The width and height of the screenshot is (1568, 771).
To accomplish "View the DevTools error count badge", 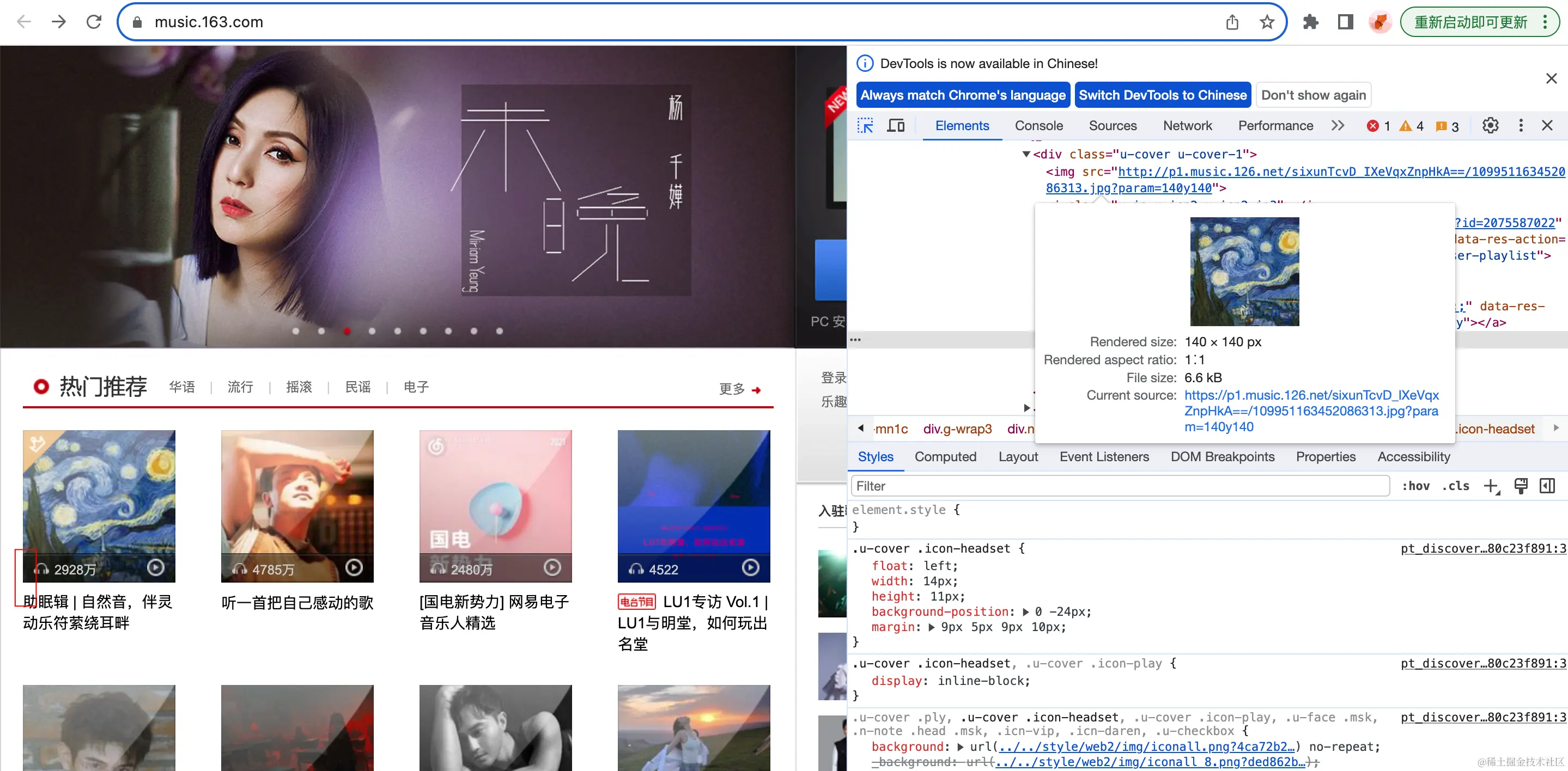I will (x=1378, y=126).
